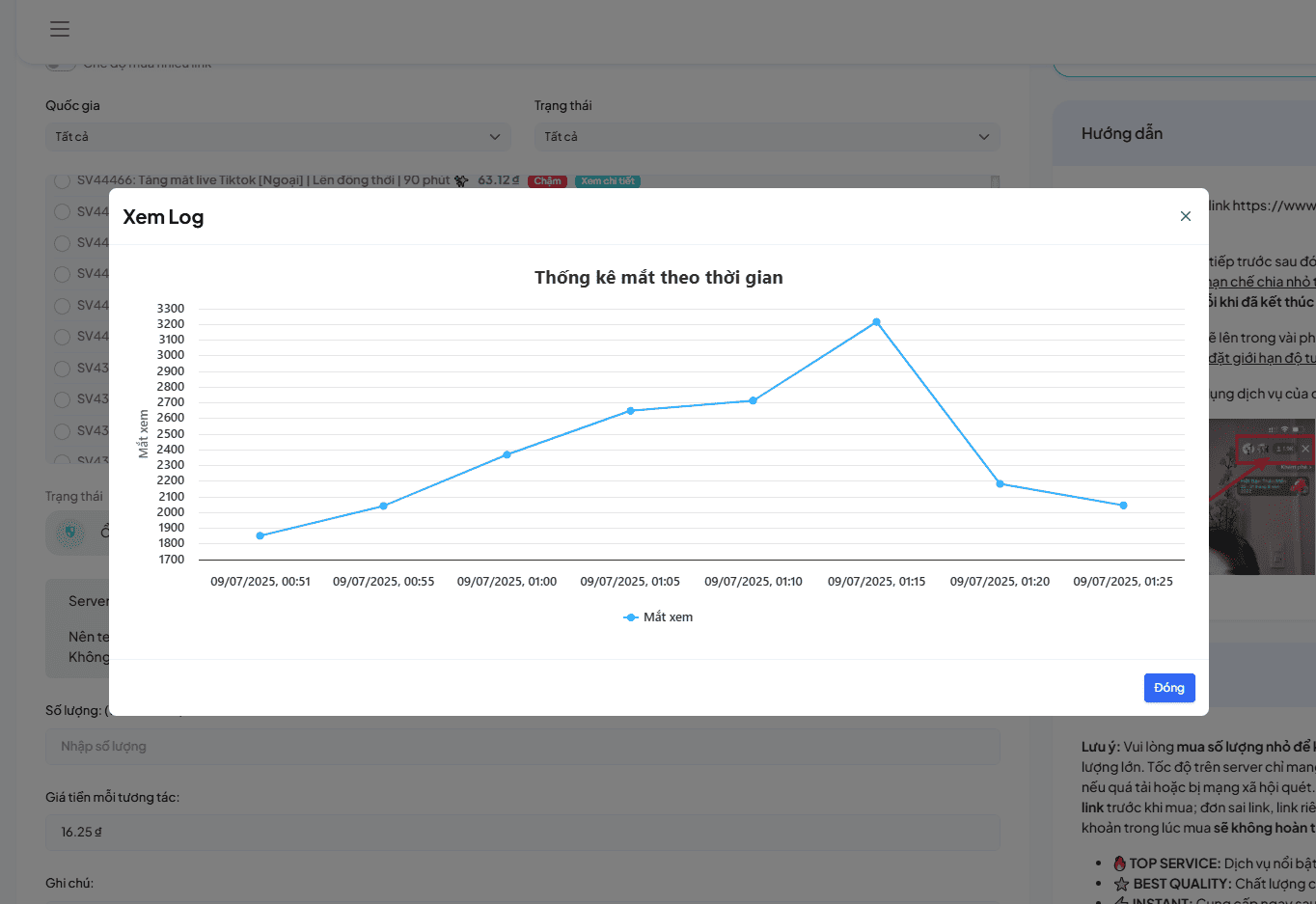This screenshot has height=904, width=1316.
Task: Click Xem chi tiết on the SV44466 row
Action: click(x=608, y=181)
